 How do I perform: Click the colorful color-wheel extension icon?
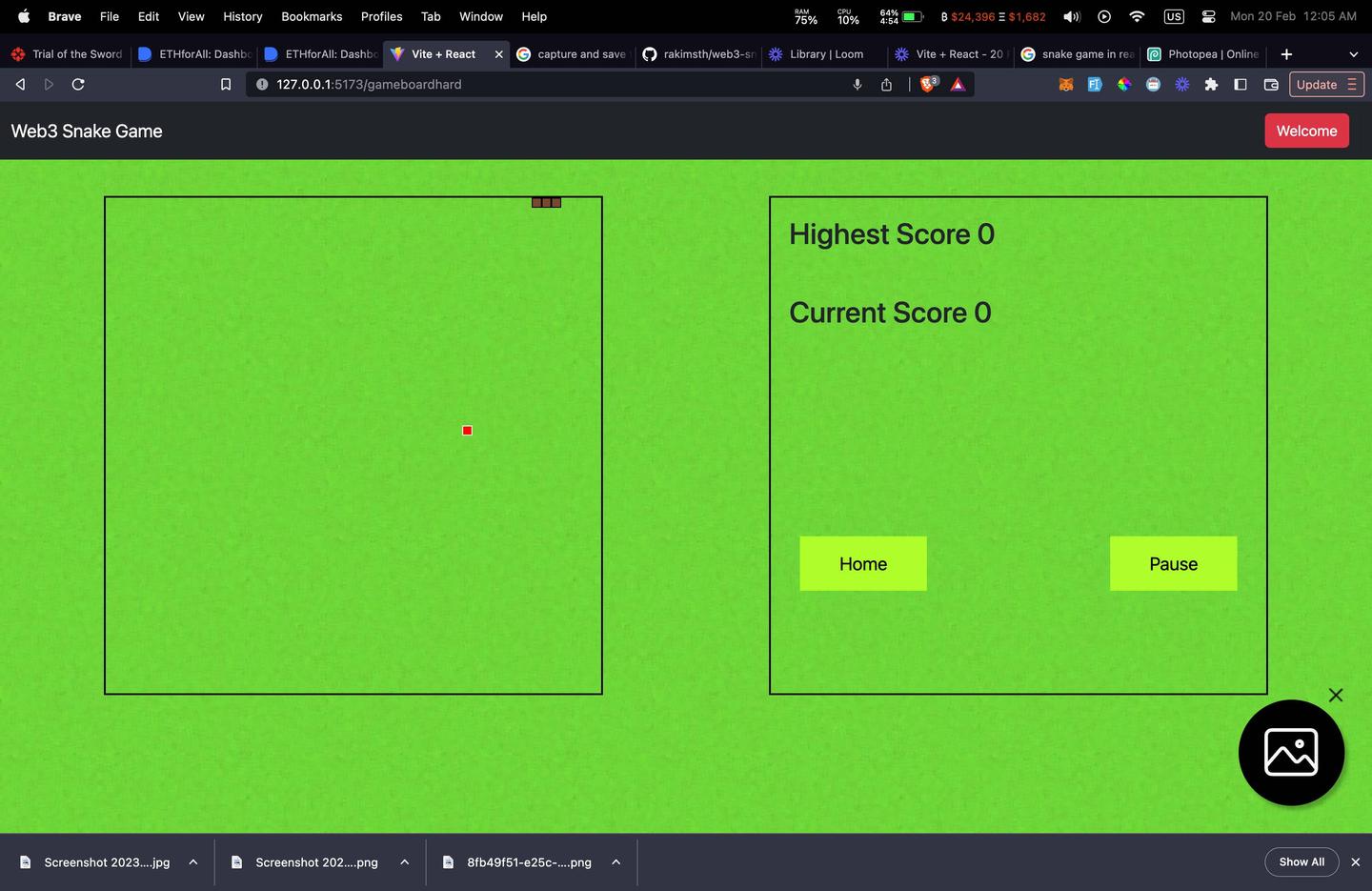tap(1124, 85)
